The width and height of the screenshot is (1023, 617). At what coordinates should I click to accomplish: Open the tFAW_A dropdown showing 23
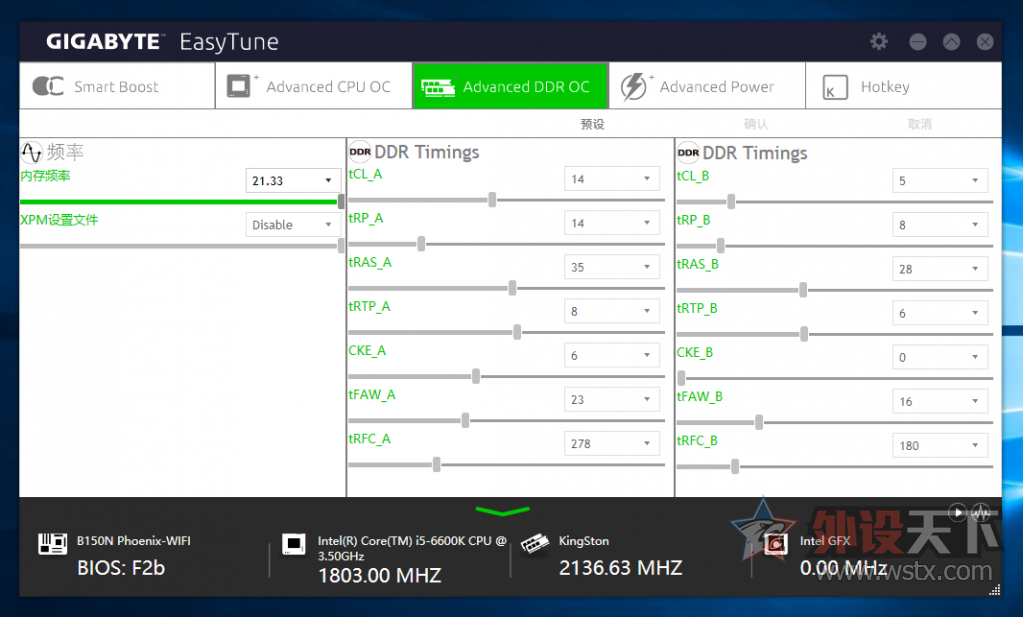pos(612,399)
